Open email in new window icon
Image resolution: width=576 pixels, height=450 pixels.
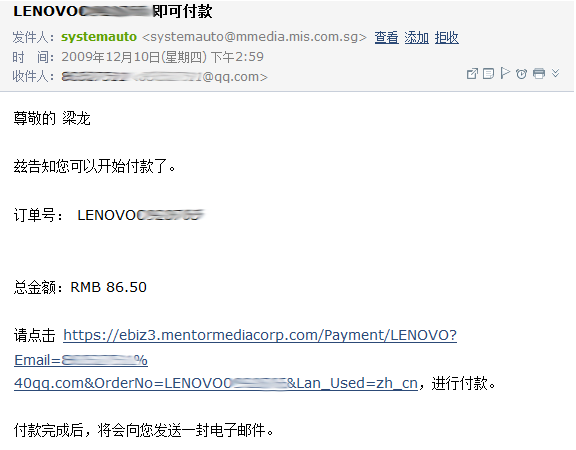[x=472, y=74]
